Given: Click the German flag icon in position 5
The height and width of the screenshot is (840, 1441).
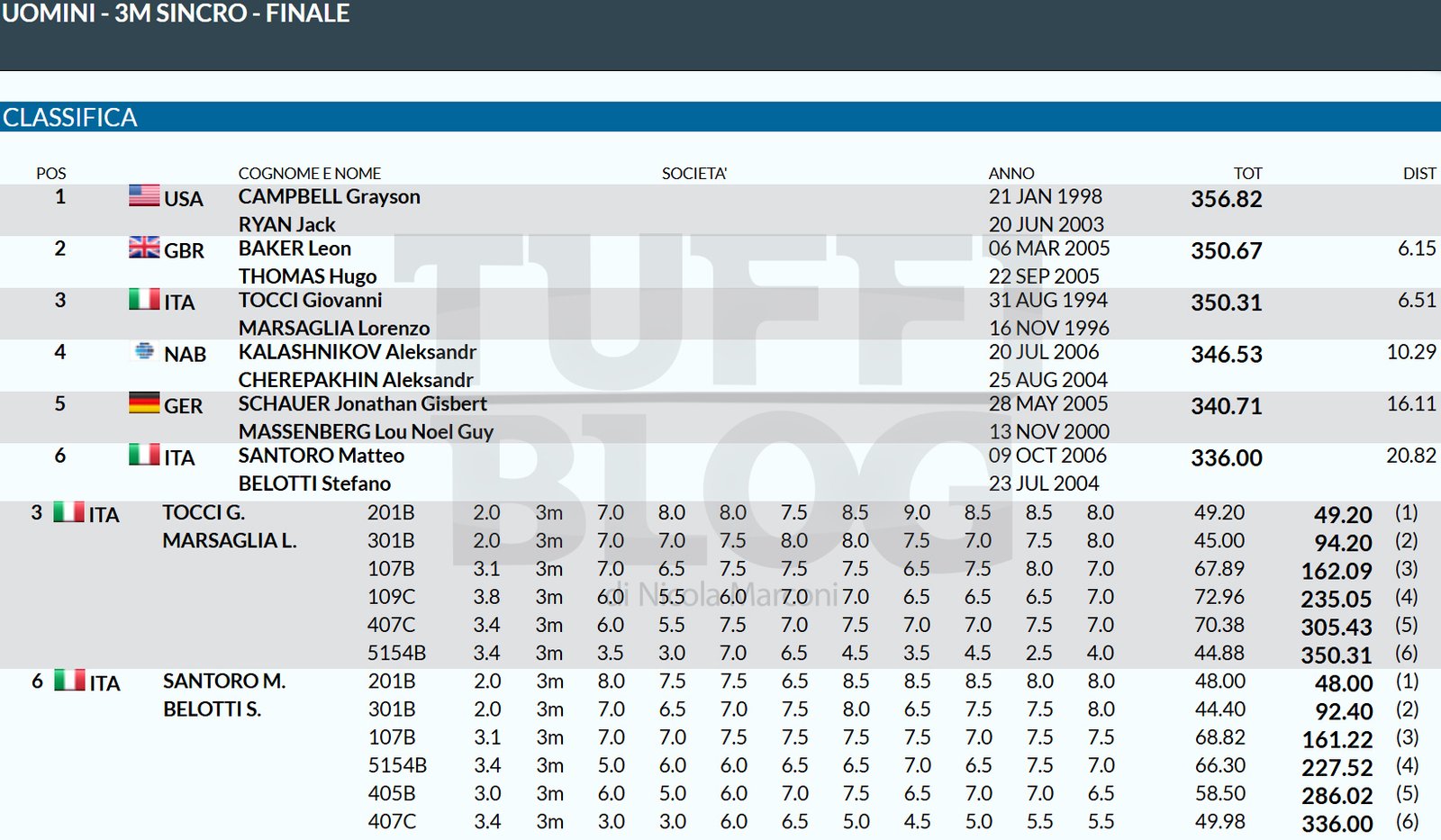Looking at the screenshot, I should 144,402.
